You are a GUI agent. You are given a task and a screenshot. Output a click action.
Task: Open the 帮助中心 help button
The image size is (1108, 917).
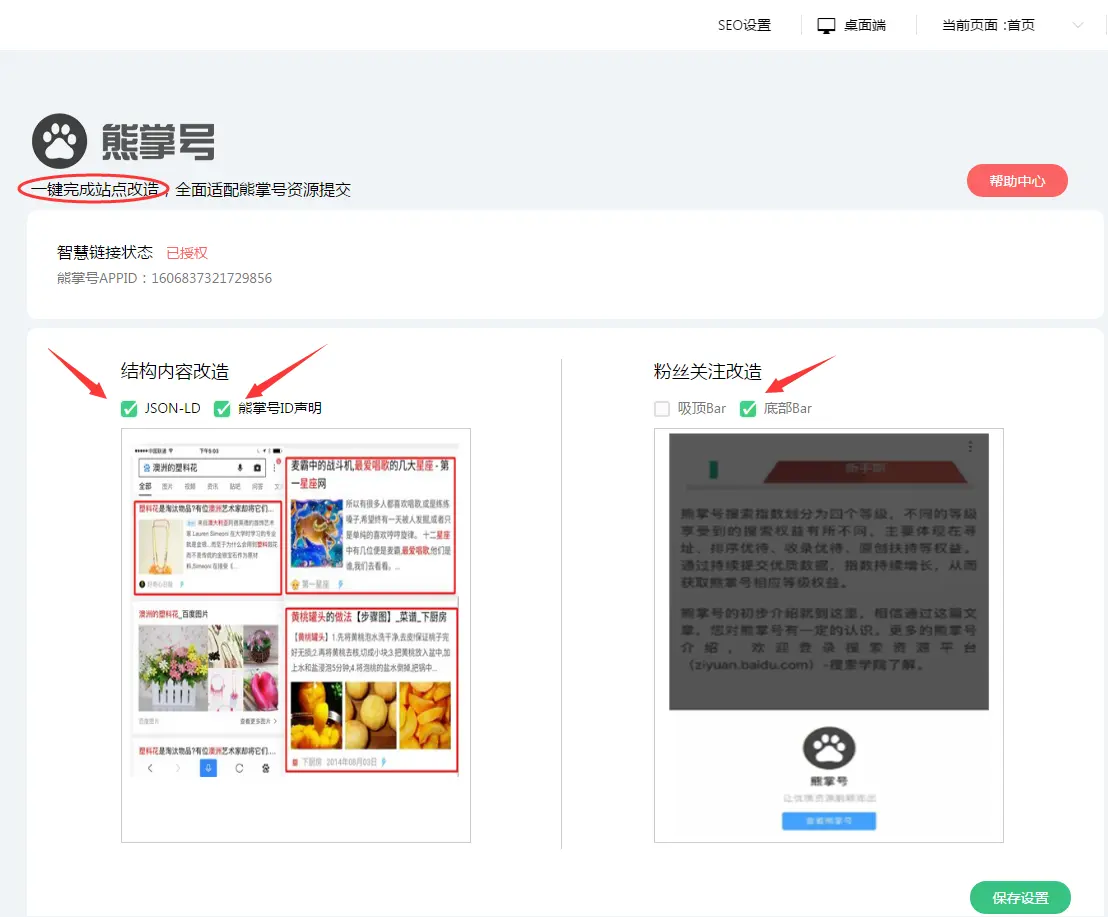[1017, 181]
